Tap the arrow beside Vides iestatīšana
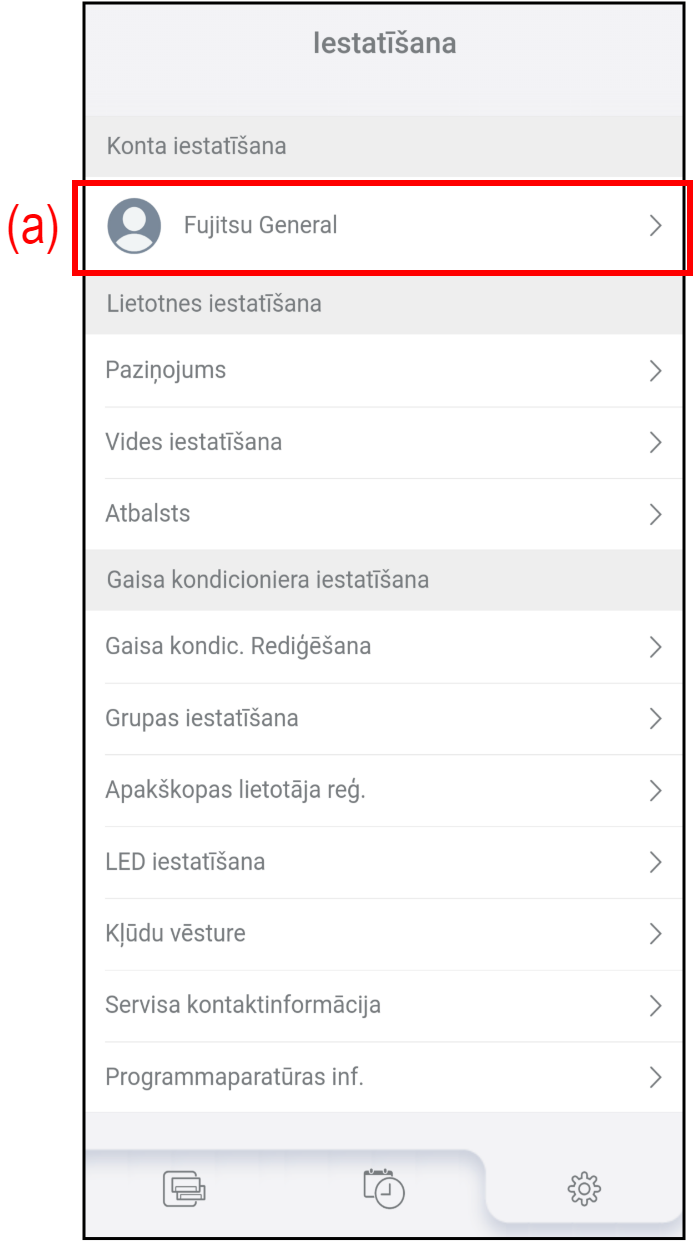Image resolution: width=696 pixels, height=1243 pixels. coord(656,443)
